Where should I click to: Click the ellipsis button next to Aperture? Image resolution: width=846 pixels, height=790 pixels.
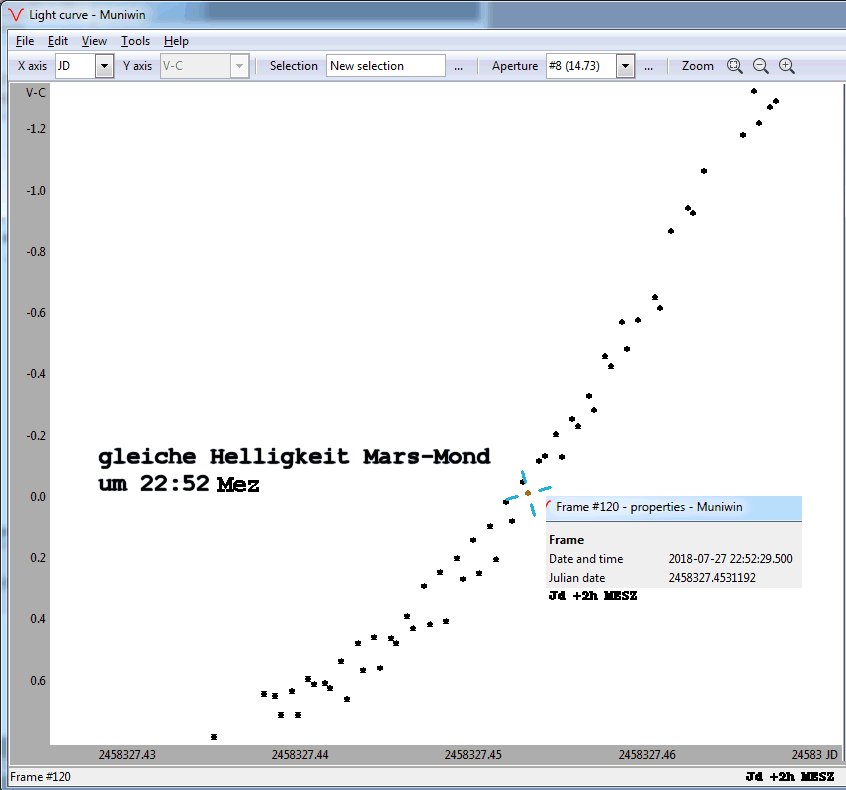coord(648,66)
